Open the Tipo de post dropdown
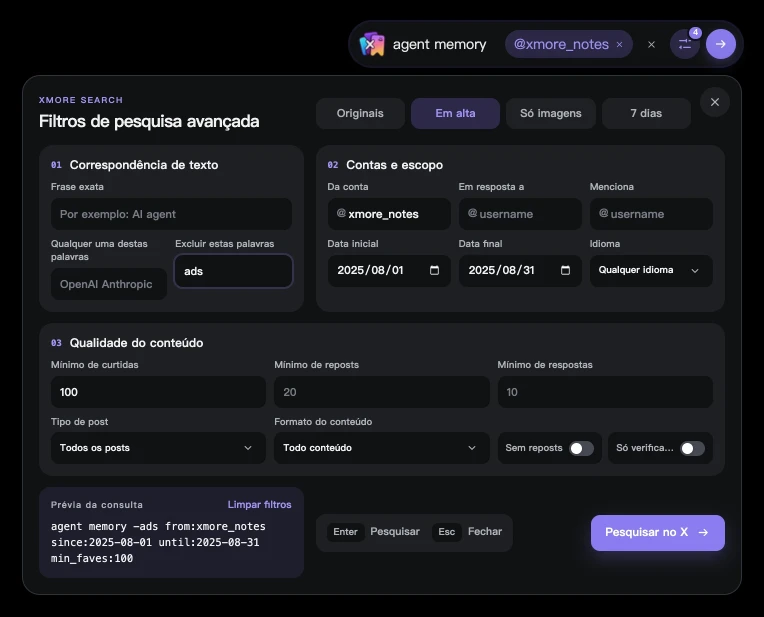 click(x=158, y=448)
